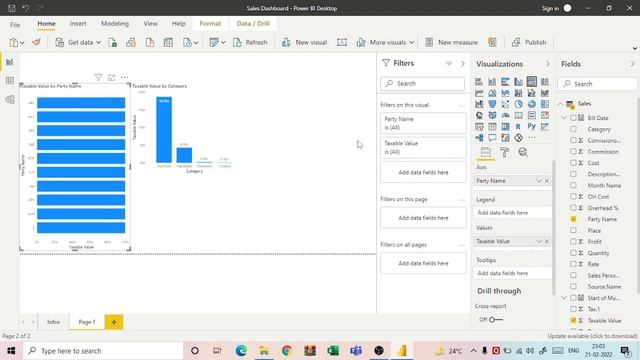Open Microsoft Edge from the taskbar

241,351
